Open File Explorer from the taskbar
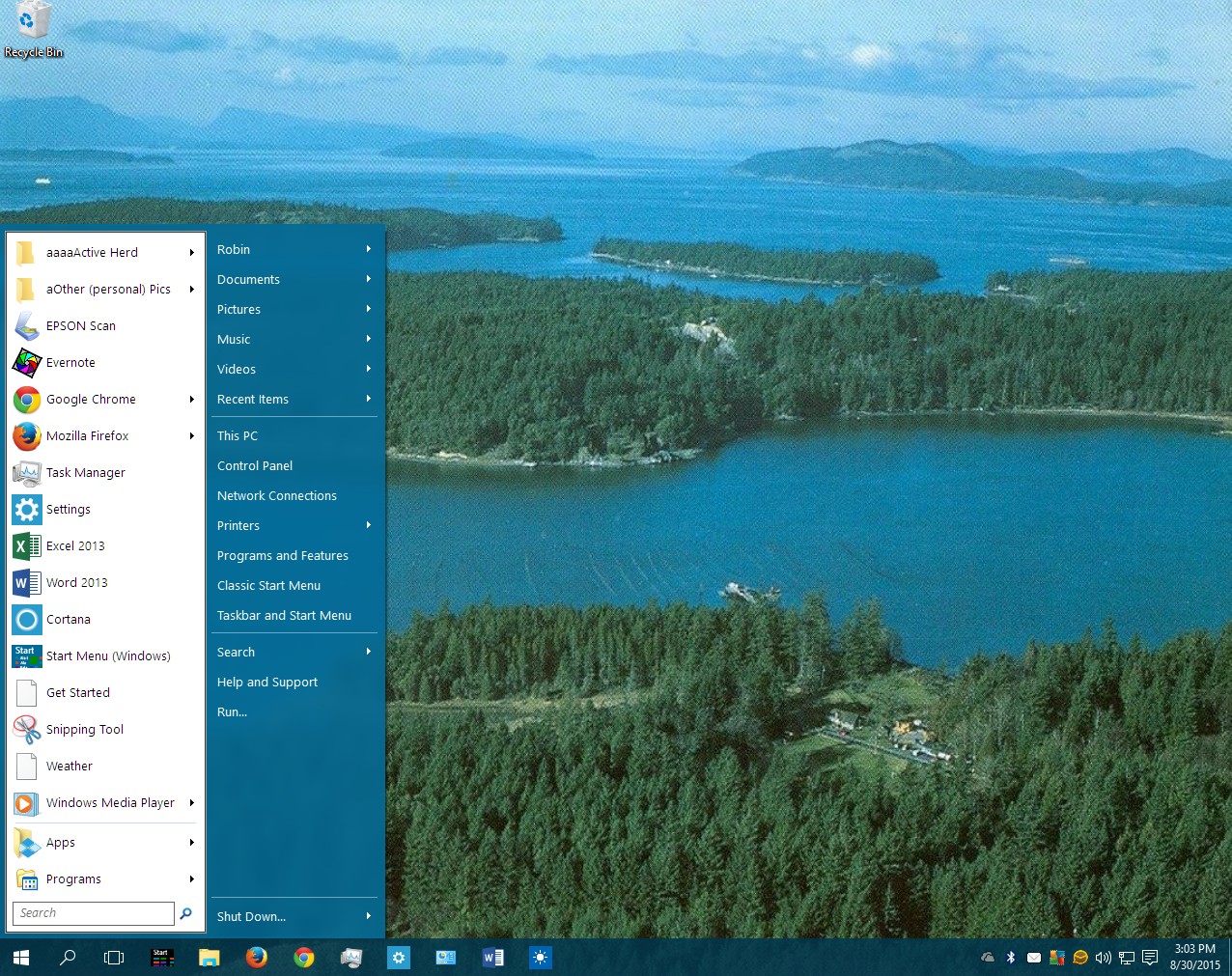 [209, 958]
